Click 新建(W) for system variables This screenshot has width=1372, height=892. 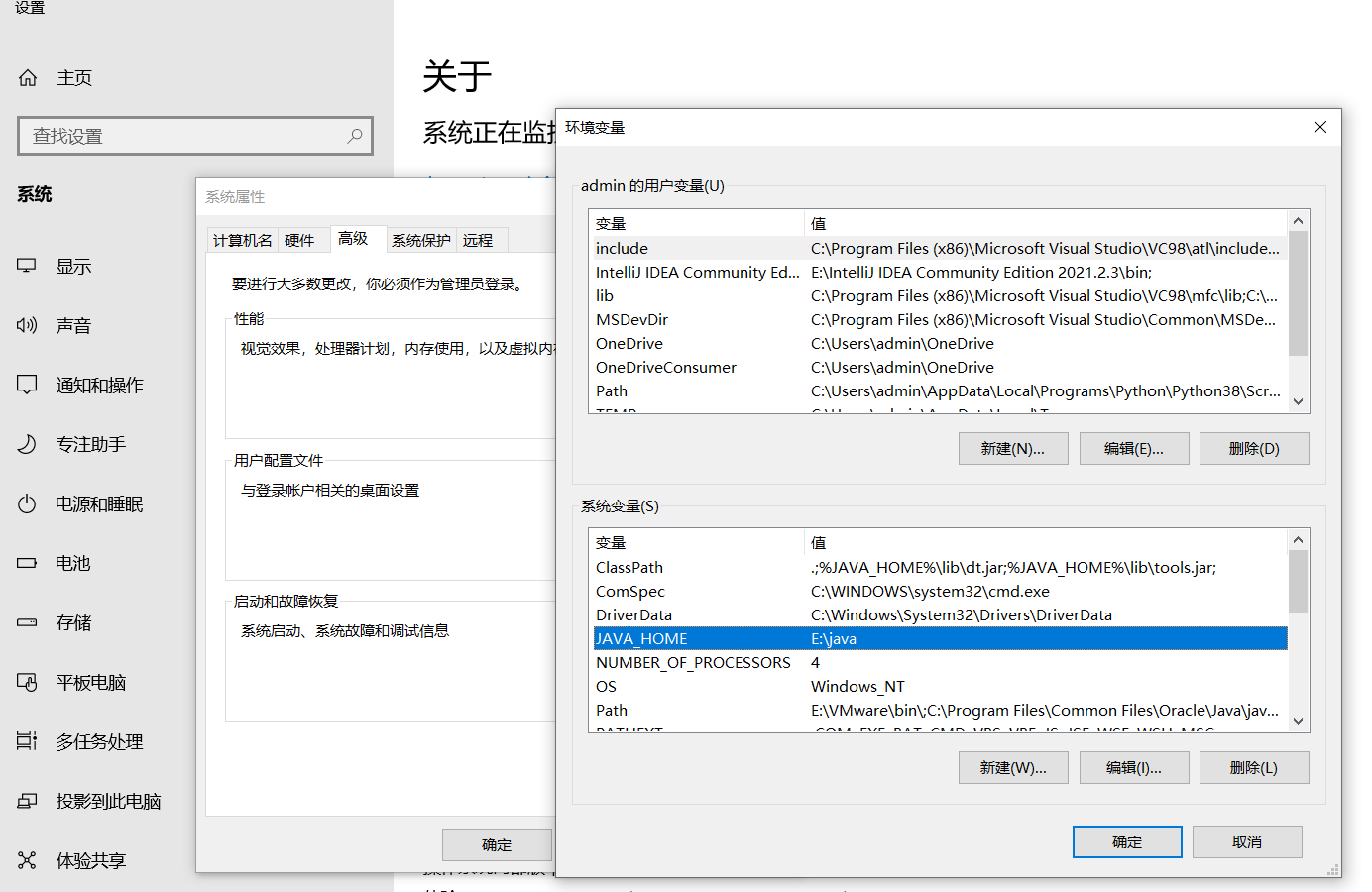1013,767
